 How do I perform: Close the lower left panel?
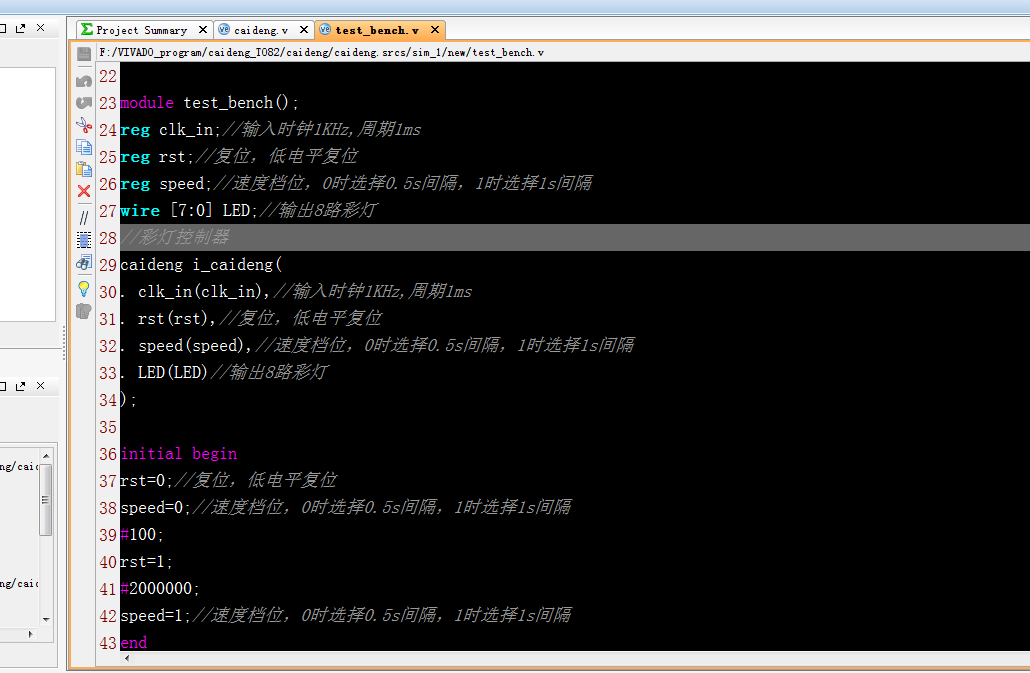click(x=41, y=385)
